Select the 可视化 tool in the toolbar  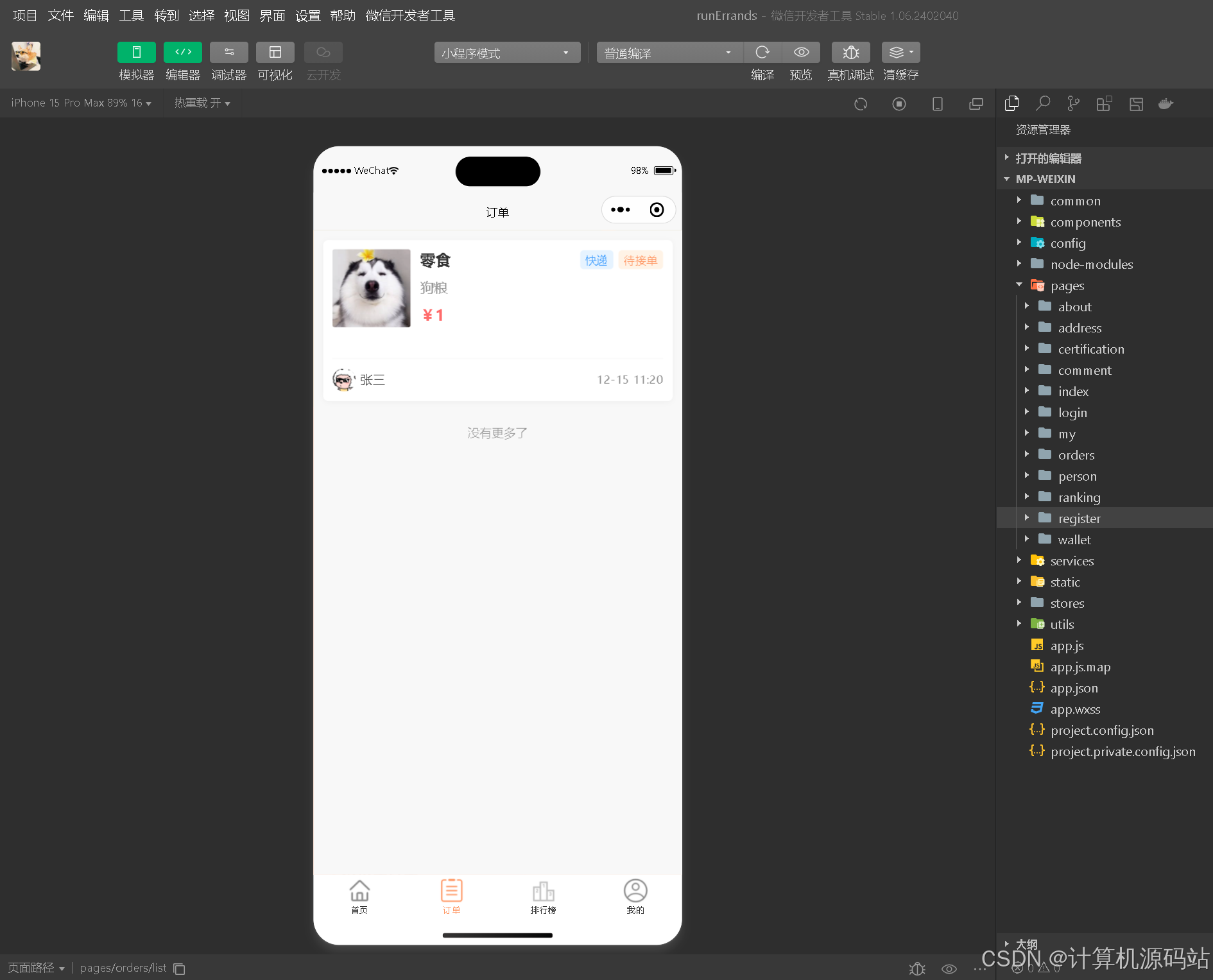pyautogui.click(x=275, y=61)
